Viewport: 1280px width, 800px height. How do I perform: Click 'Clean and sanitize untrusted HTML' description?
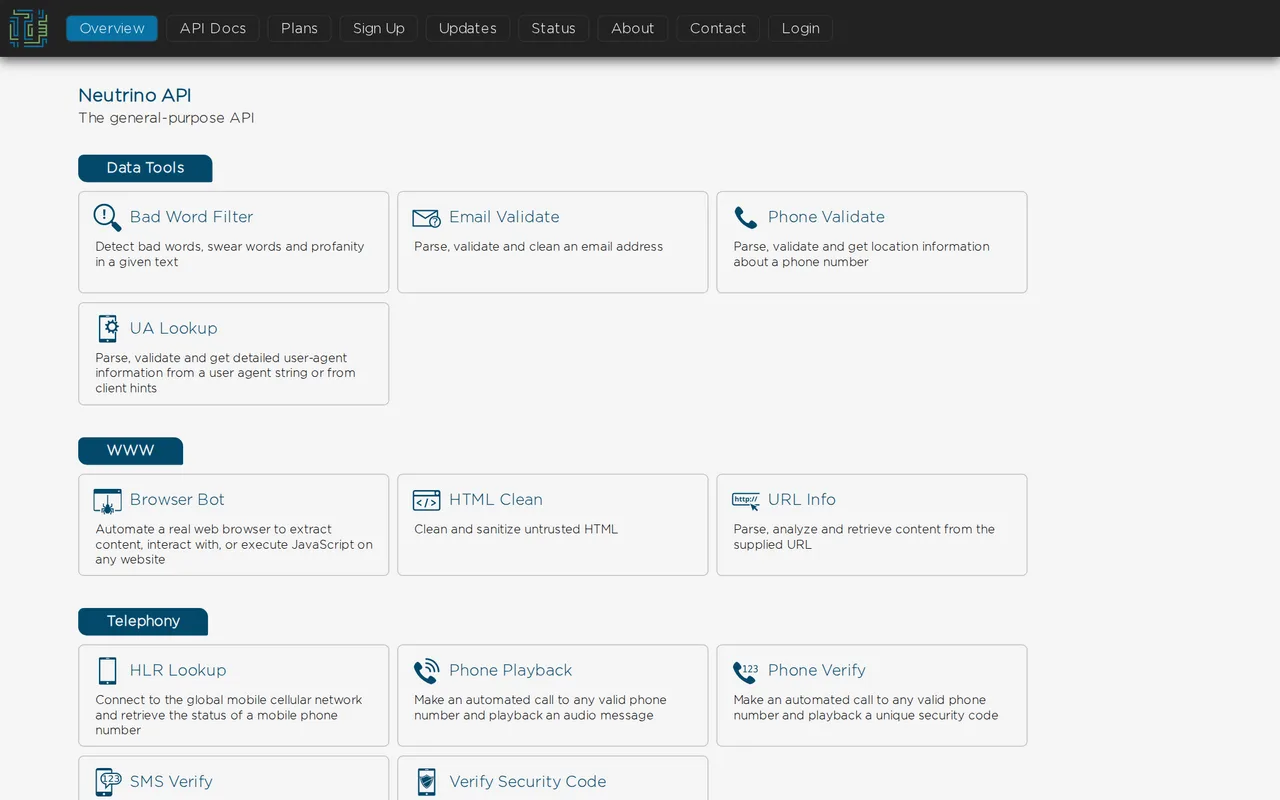516,529
